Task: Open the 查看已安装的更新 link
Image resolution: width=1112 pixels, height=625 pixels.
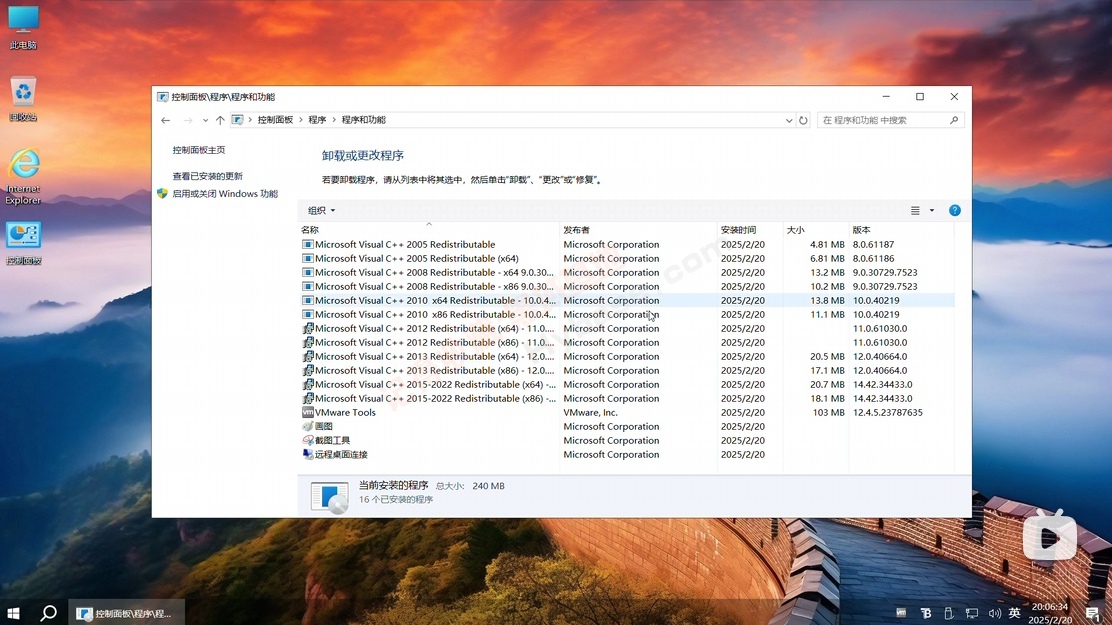Action: click(x=207, y=176)
